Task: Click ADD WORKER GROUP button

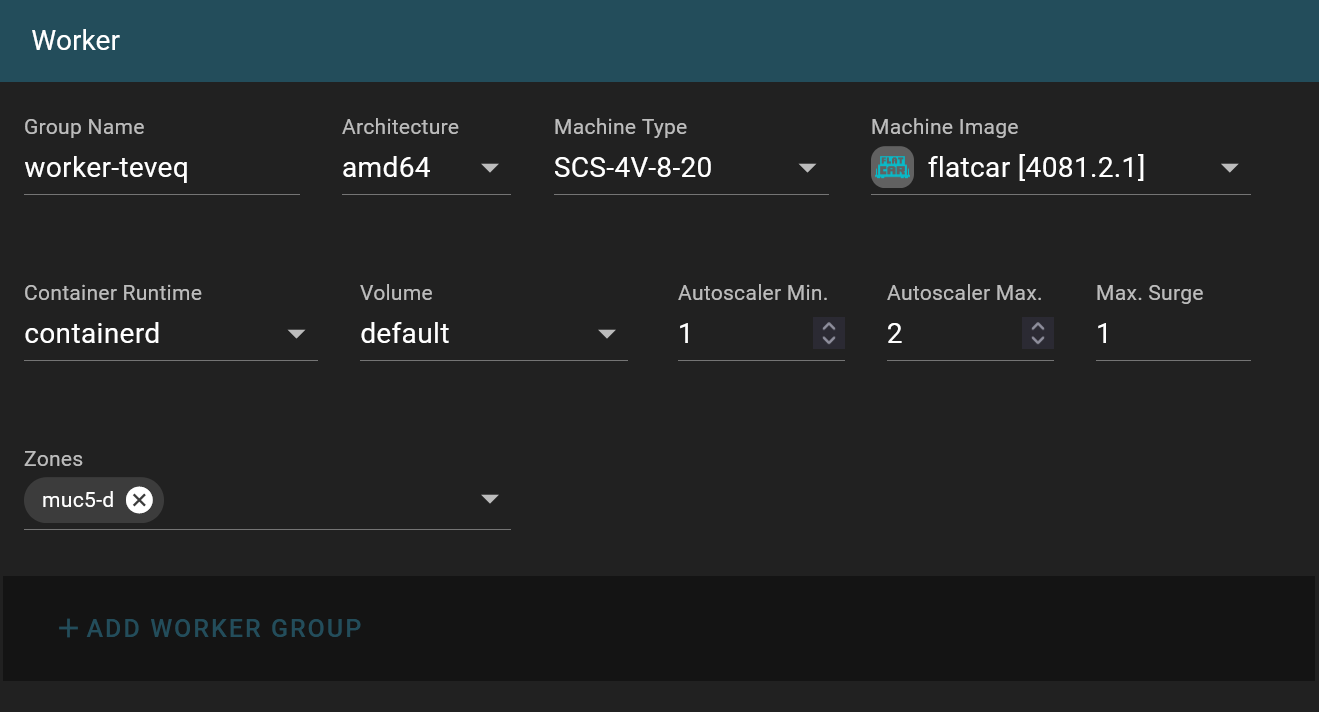Action: pos(210,628)
